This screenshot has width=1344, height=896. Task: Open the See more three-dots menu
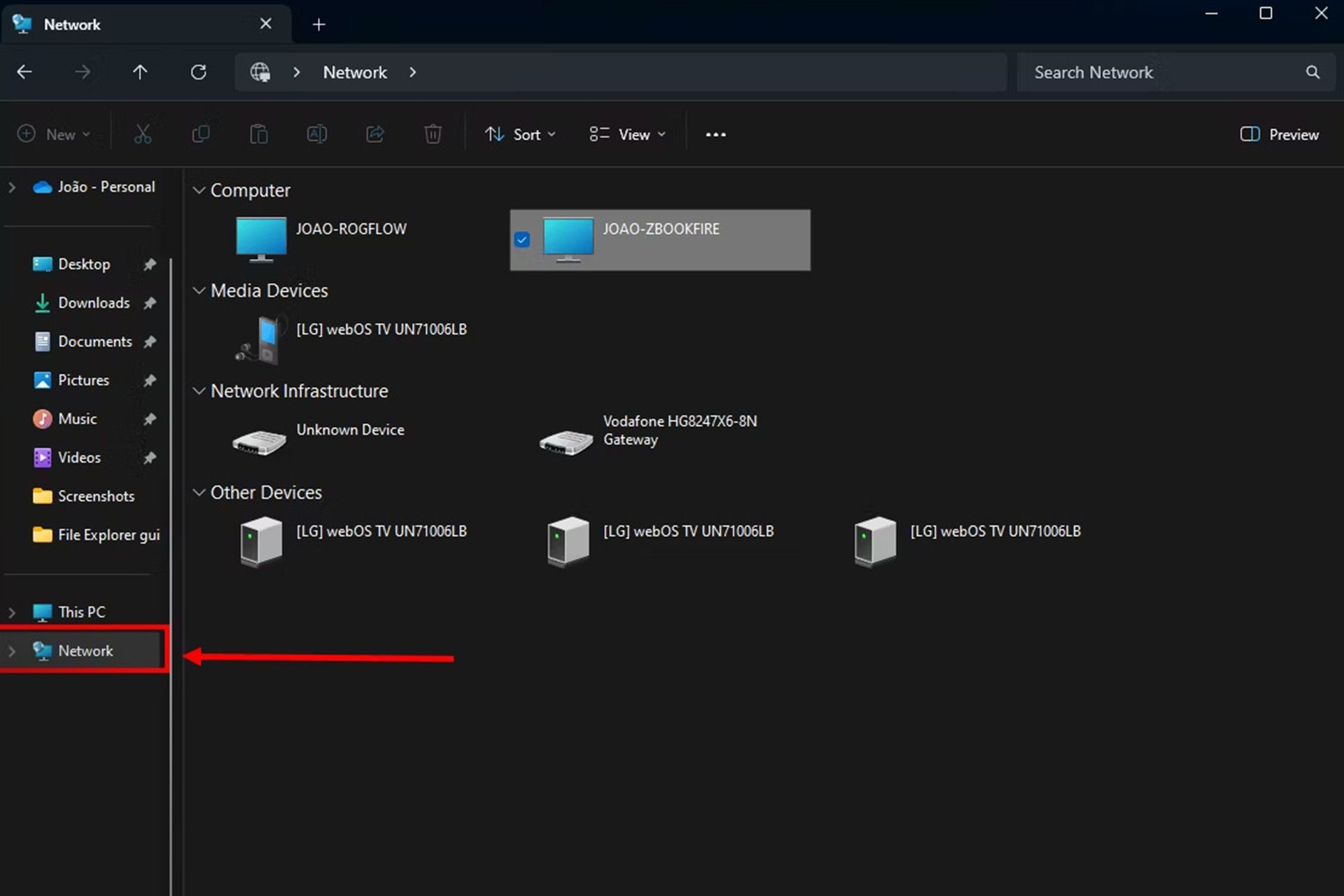(715, 134)
